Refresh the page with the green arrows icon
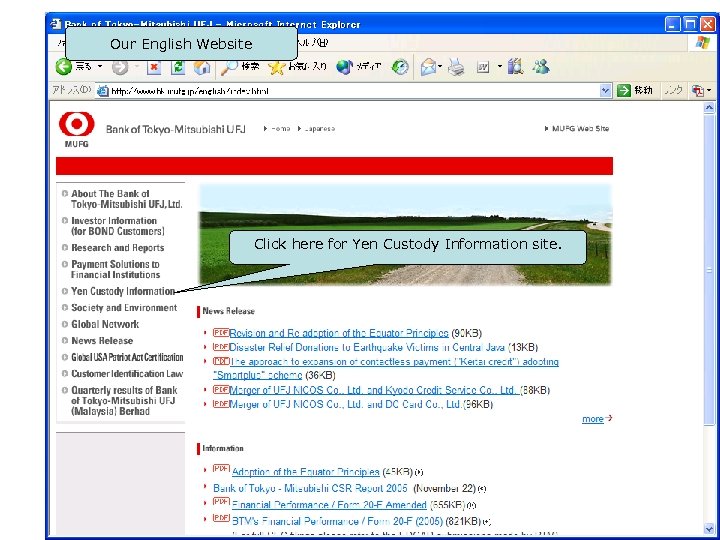Screen dimensions: 720x540 click(x=178, y=68)
